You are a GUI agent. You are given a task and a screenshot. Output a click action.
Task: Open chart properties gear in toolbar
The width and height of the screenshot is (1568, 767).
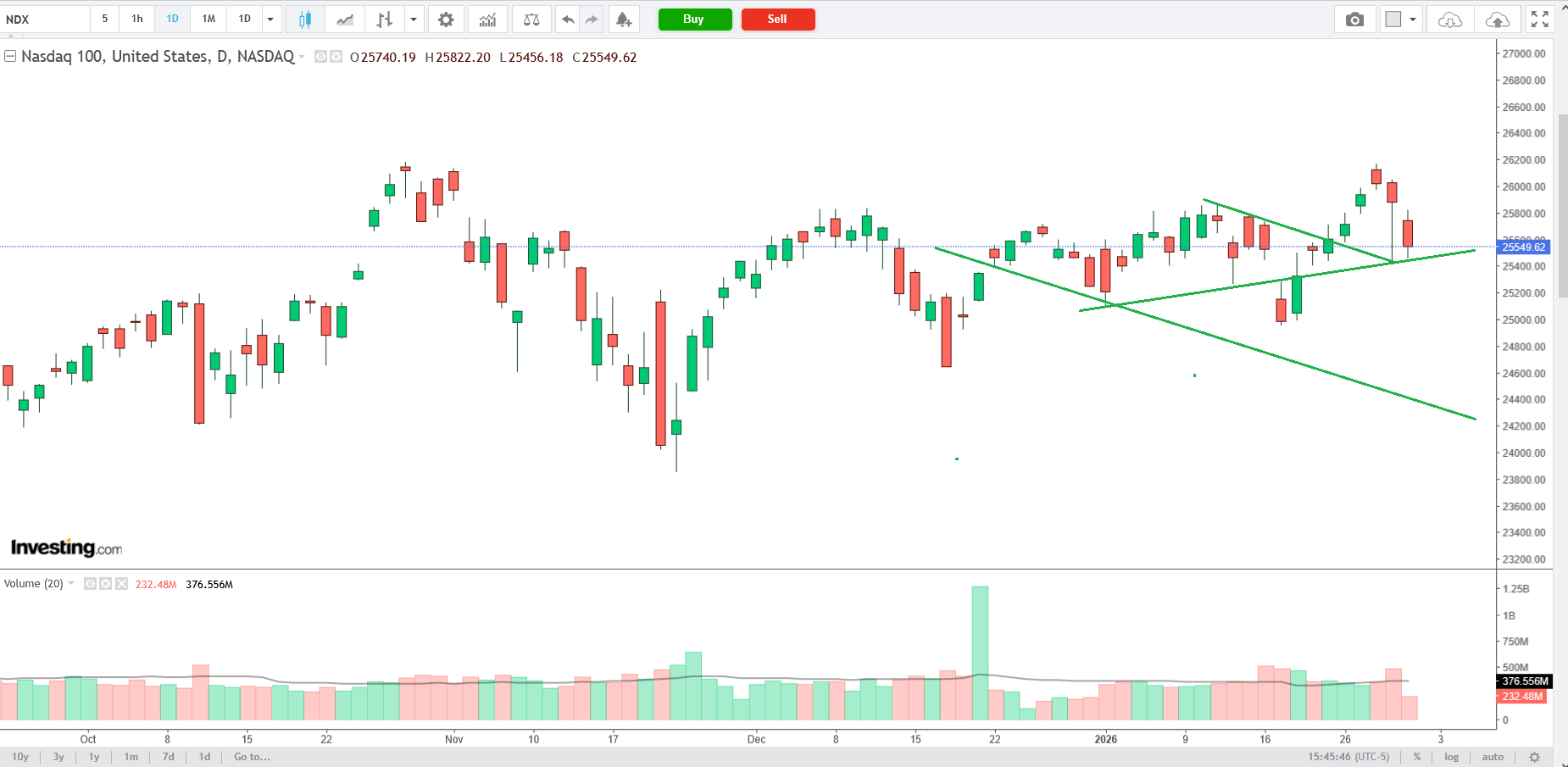pyautogui.click(x=446, y=19)
